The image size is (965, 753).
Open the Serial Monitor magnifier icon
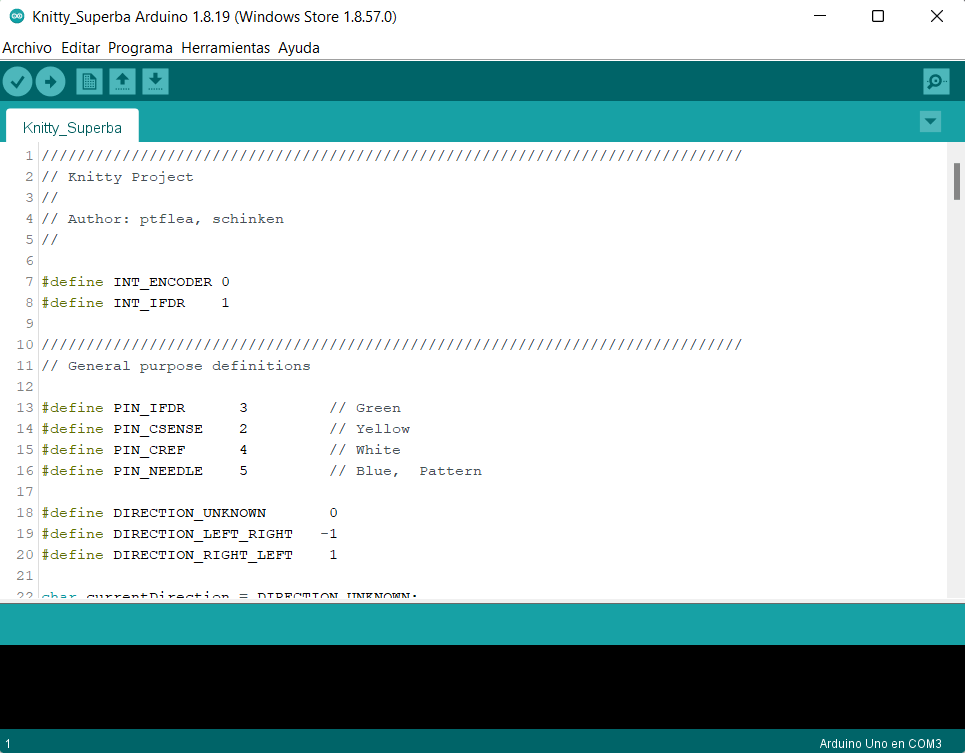click(936, 82)
